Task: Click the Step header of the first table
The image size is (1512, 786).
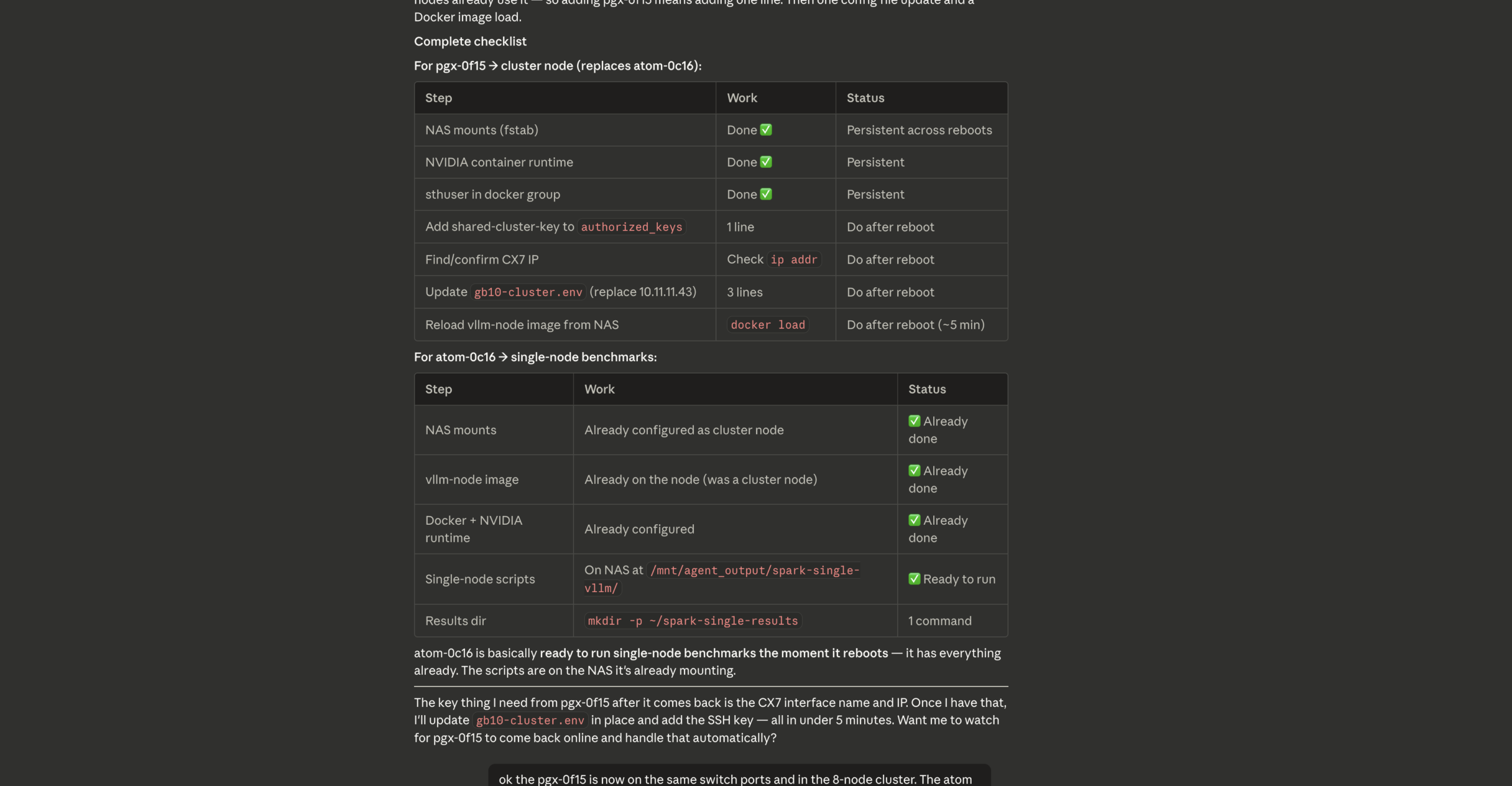Action: 438,98
